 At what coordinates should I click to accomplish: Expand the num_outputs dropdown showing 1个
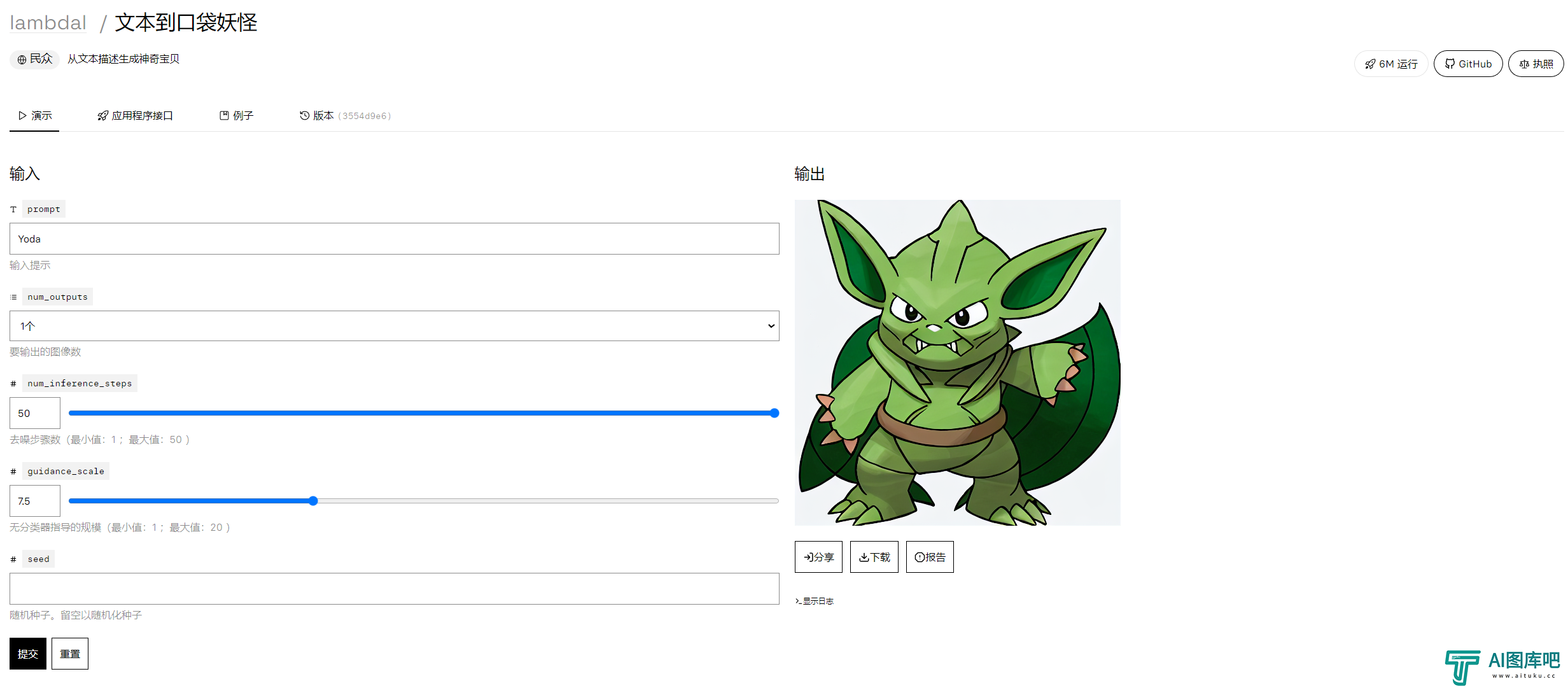[x=394, y=326]
